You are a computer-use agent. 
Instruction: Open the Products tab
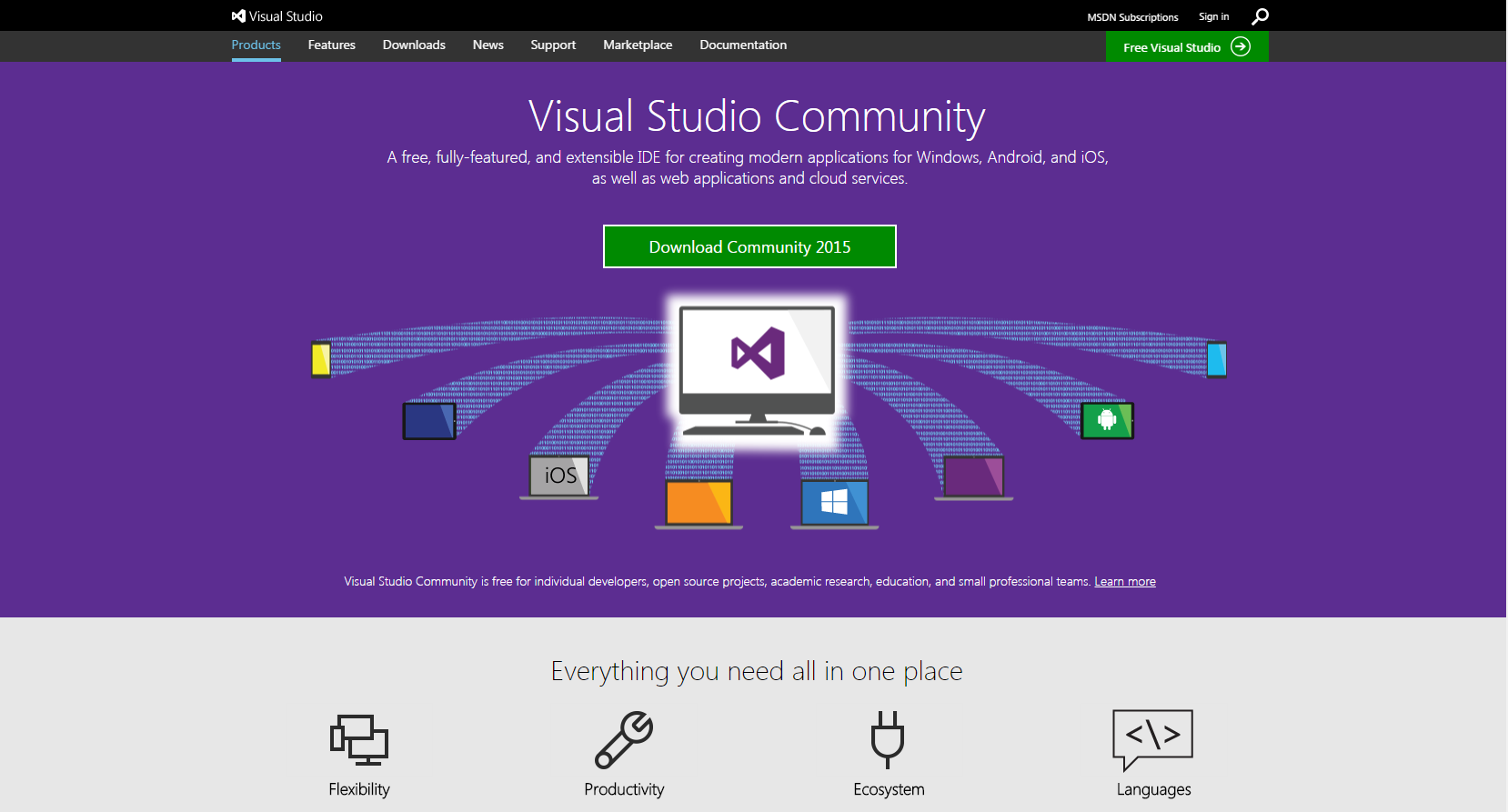tap(256, 45)
